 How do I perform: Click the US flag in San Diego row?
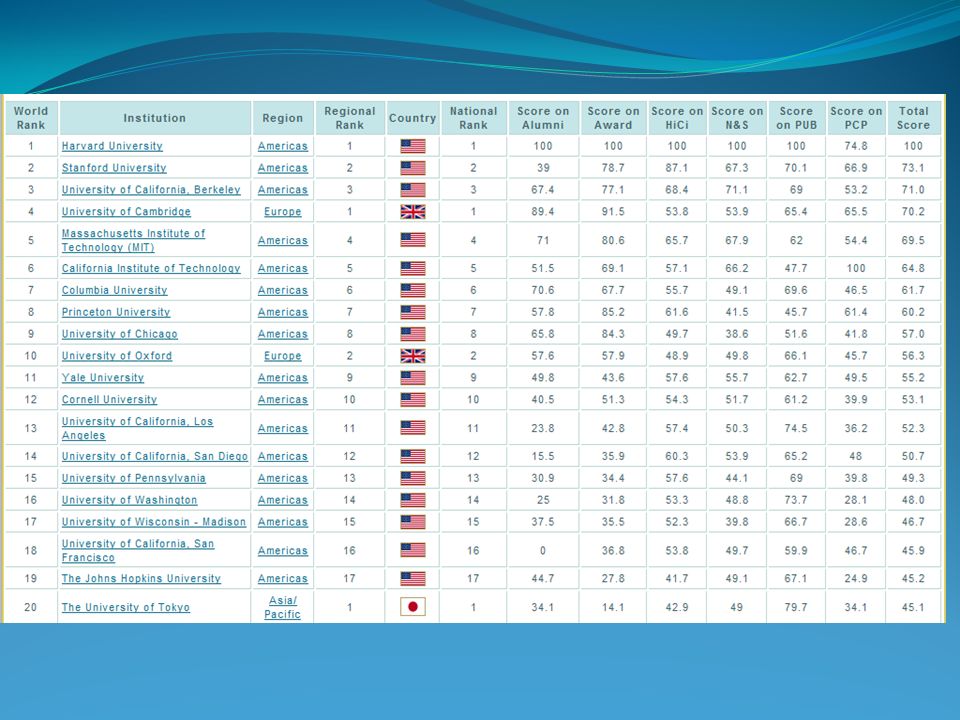click(x=413, y=457)
